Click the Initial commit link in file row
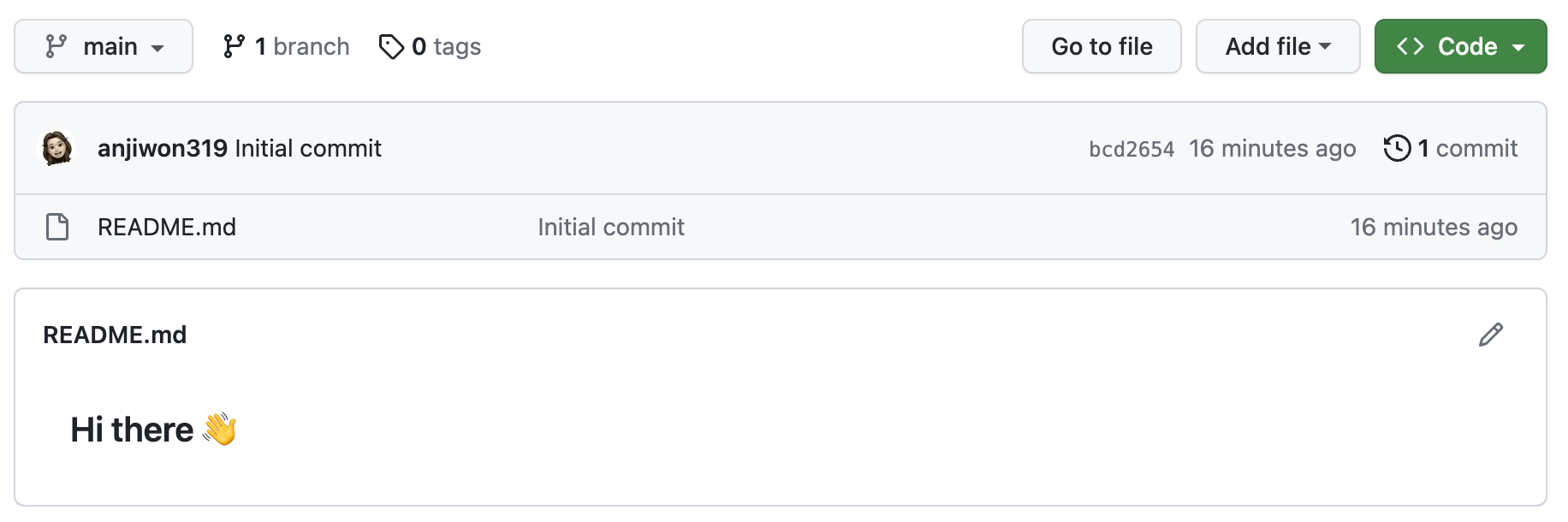 pos(611,227)
